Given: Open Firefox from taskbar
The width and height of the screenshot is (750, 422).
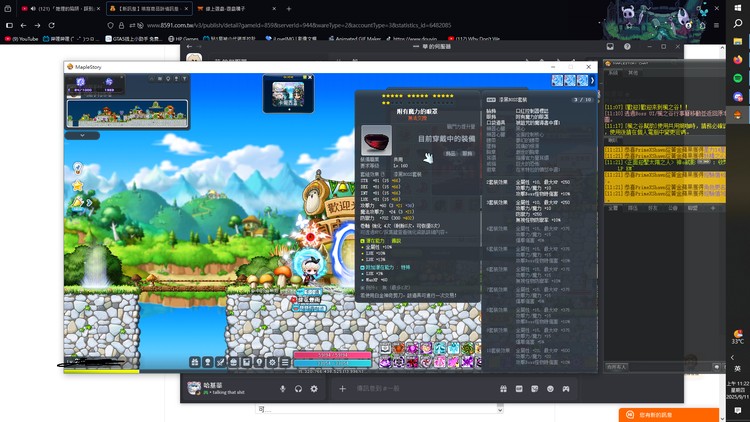Looking at the screenshot, I should click(738, 60).
